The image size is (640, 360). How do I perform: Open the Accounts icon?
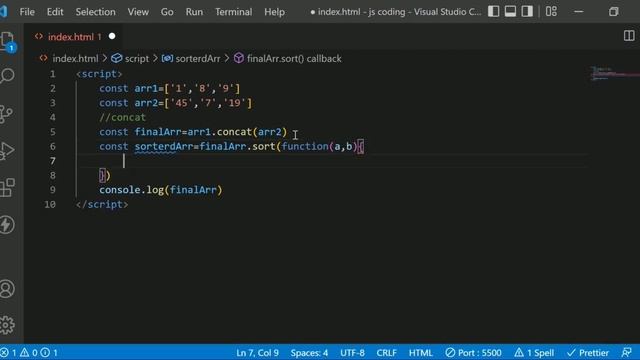pyautogui.click(x=7, y=289)
